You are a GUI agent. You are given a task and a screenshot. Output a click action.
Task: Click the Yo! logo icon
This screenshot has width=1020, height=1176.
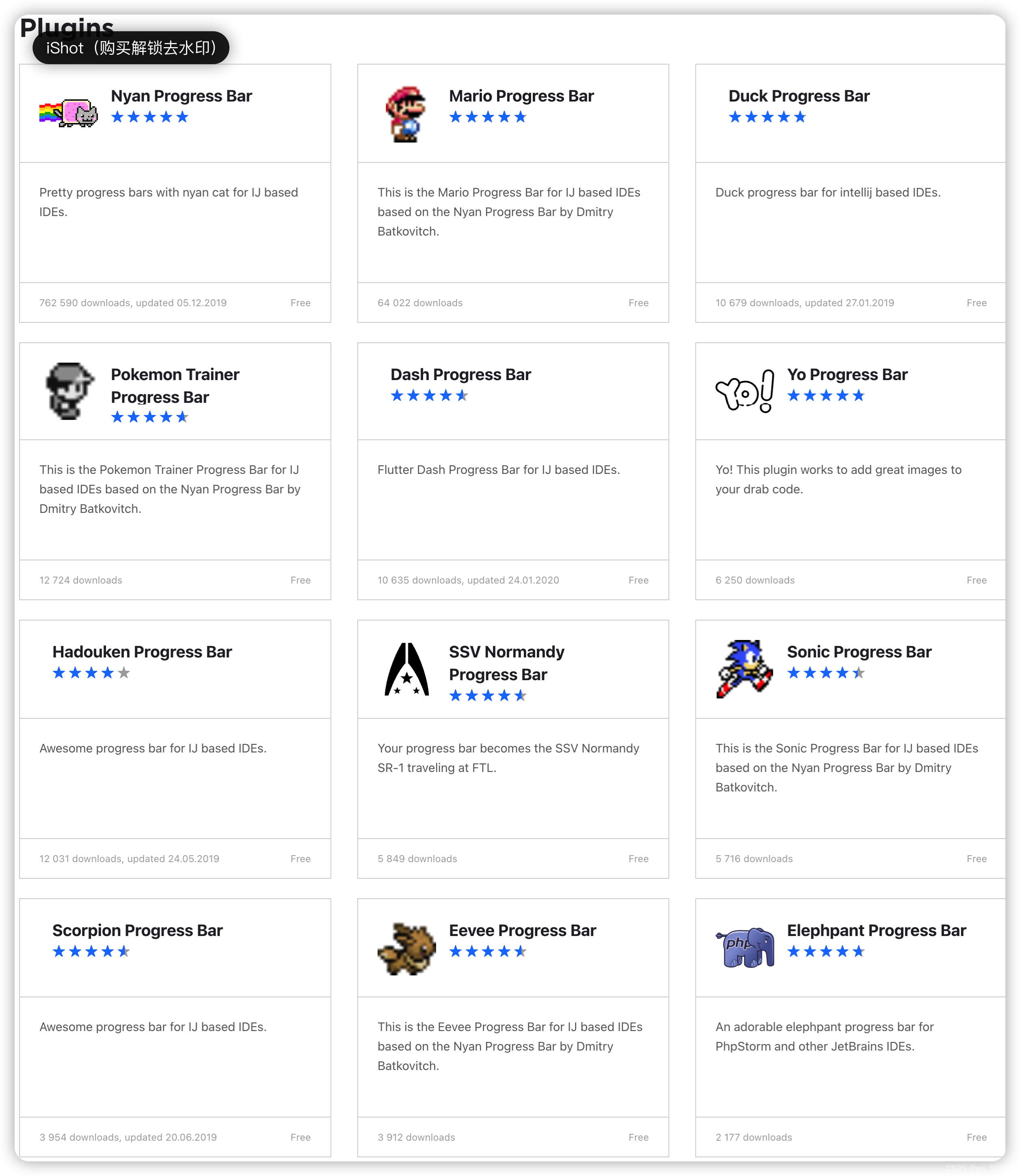pyautogui.click(x=745, y=391)
